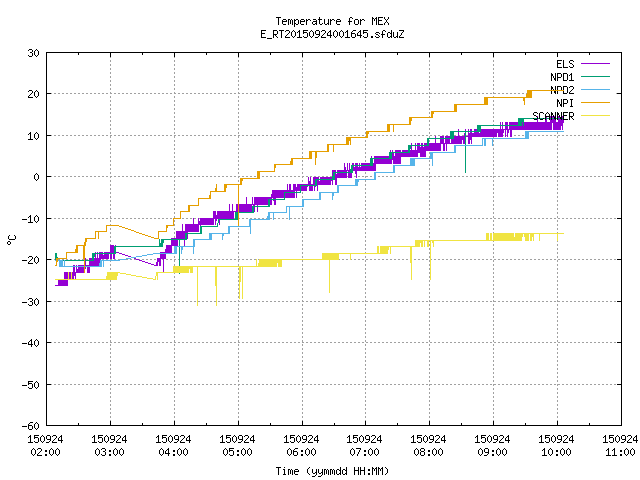Click the x-axis tick label 11:00
The width and height of the screenshot is (640, 480).
[x=620, y=452]
